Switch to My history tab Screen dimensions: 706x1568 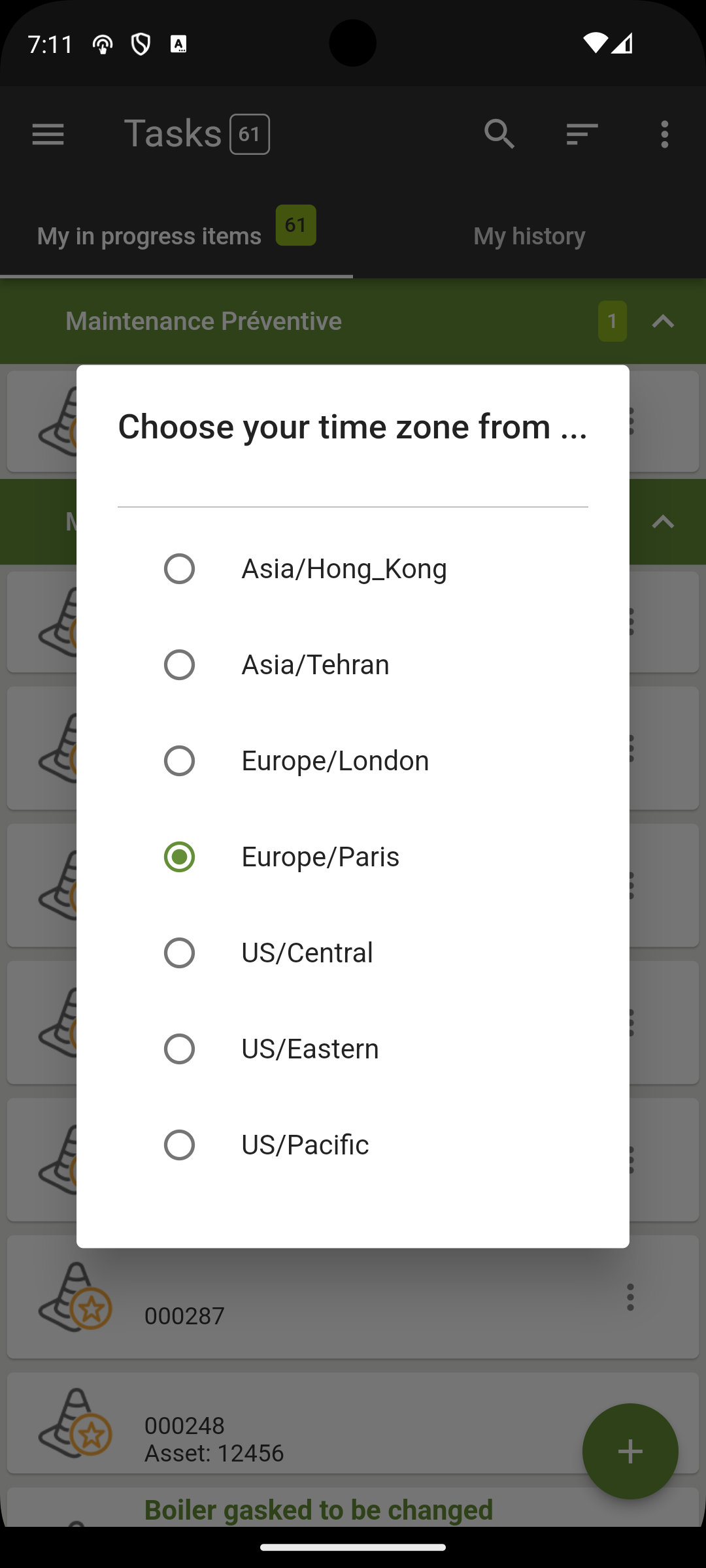click(x=529, y=236)
